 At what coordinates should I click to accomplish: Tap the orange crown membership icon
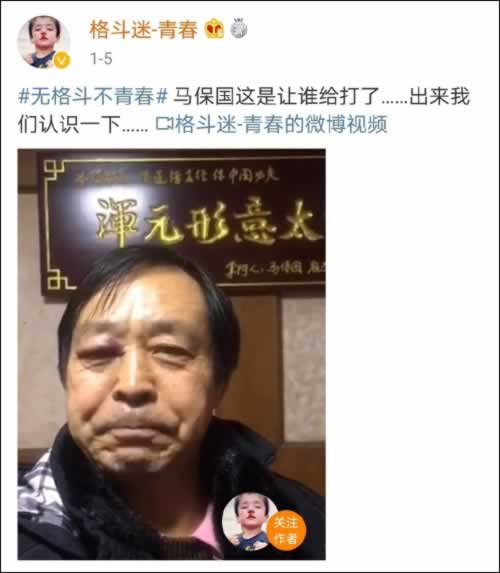[x=215, y=29]
